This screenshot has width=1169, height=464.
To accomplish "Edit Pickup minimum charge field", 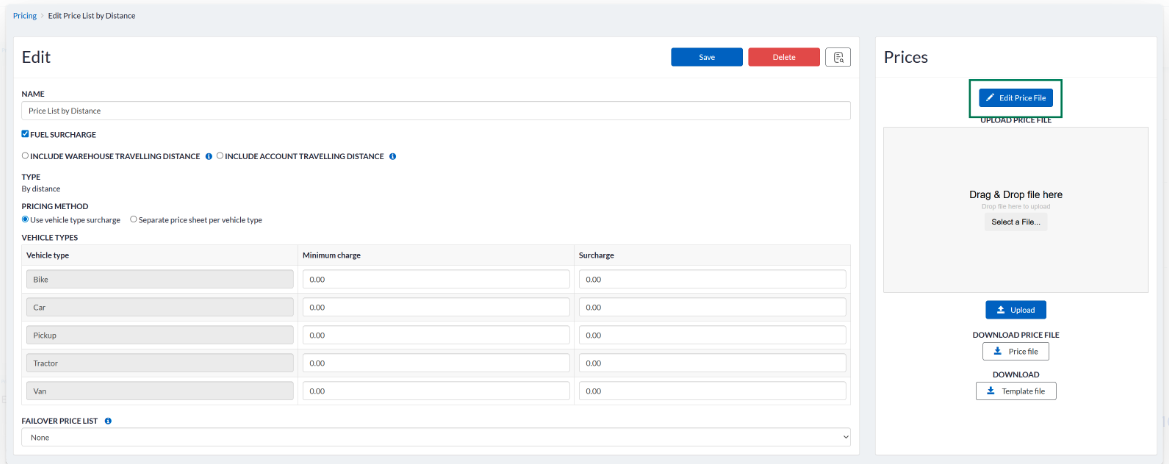I will (436, 335).
